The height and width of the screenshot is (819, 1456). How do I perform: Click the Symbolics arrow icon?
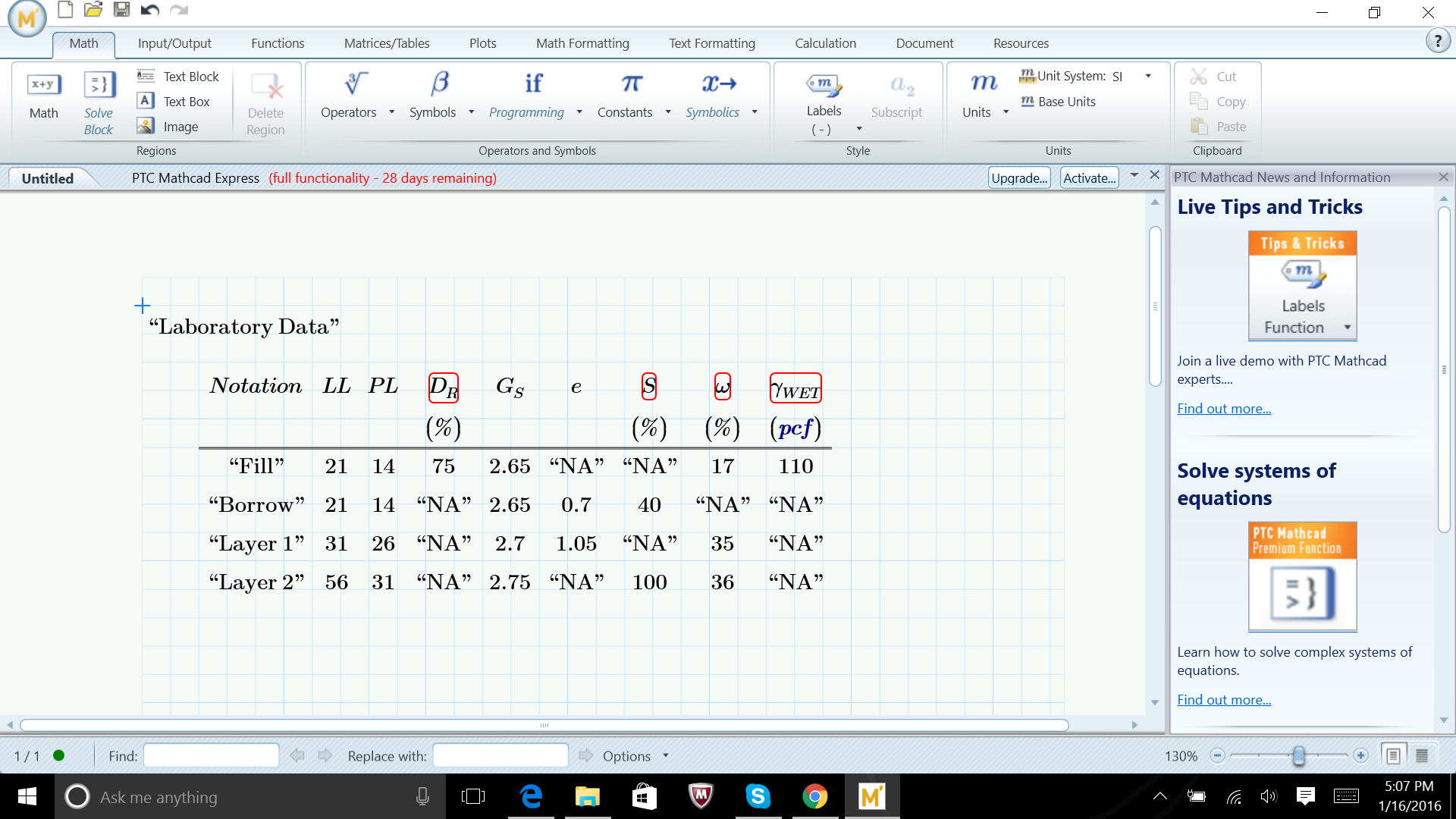point(718,83)
